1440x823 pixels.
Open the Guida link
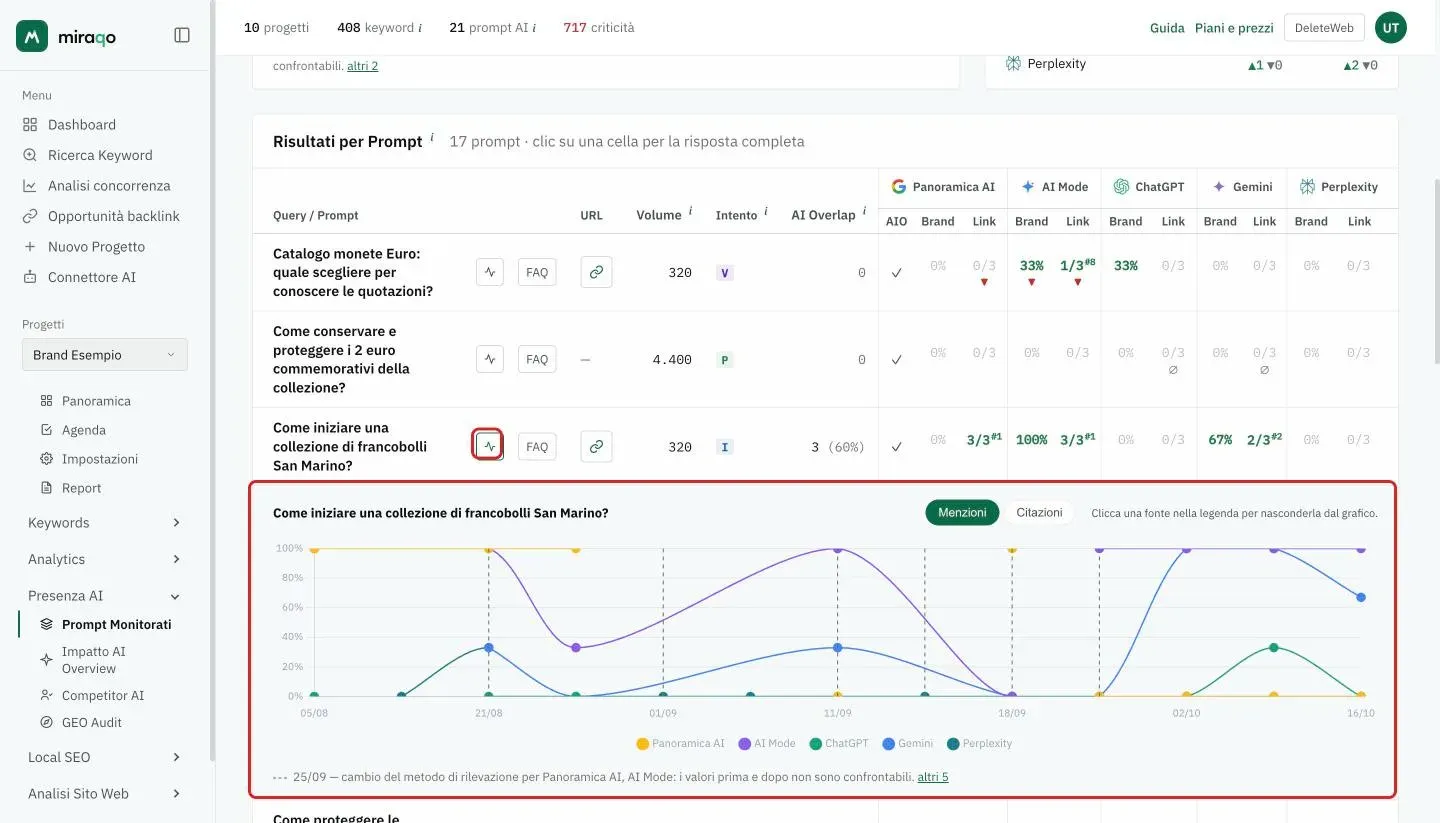[1167, 28]
